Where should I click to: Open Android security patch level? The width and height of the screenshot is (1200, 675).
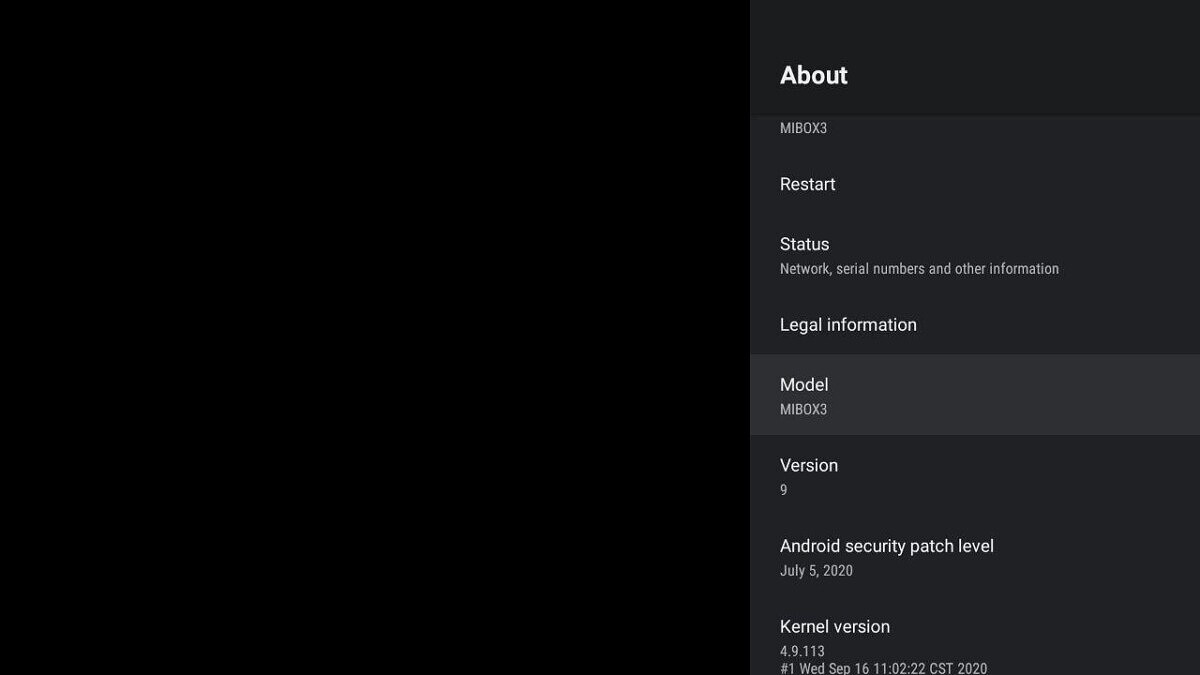point(886,546)
